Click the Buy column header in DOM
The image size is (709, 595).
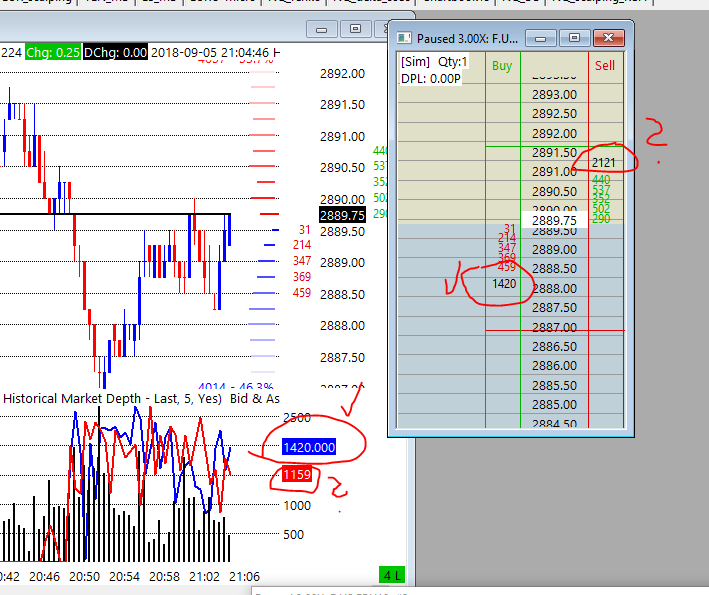502,66
